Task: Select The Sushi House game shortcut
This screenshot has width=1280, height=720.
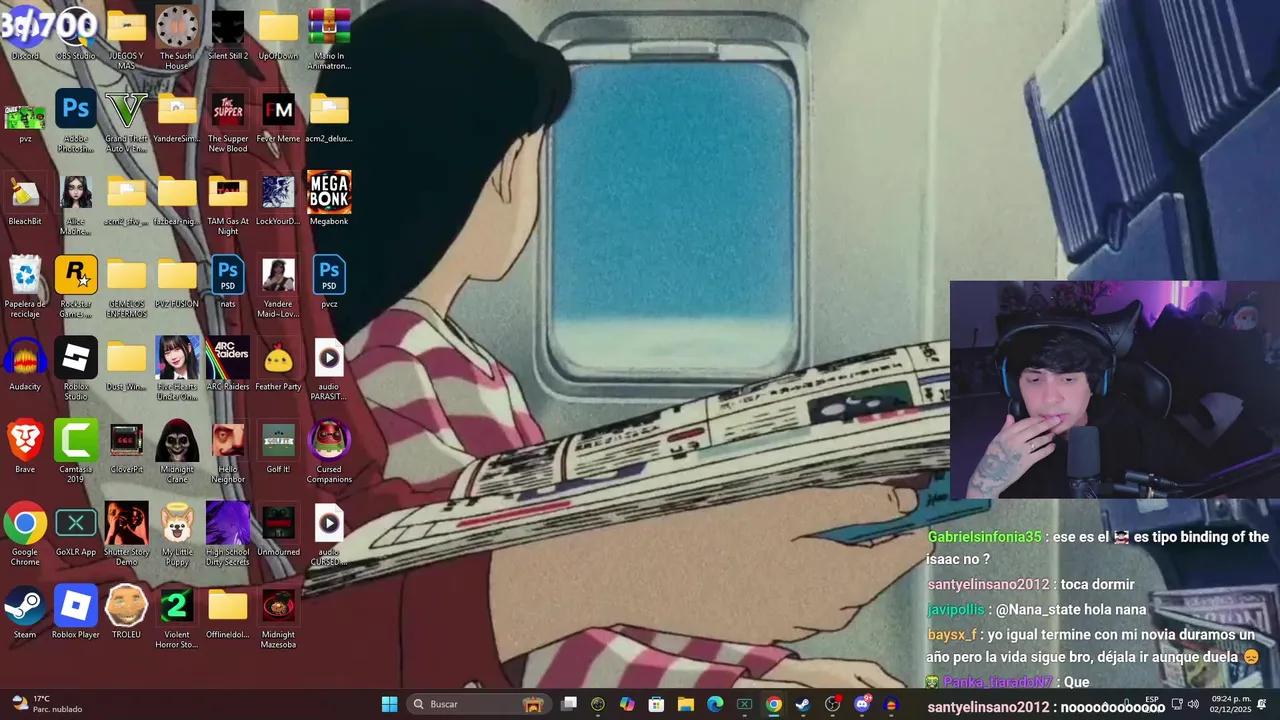Action: click(x=177, y=39)
